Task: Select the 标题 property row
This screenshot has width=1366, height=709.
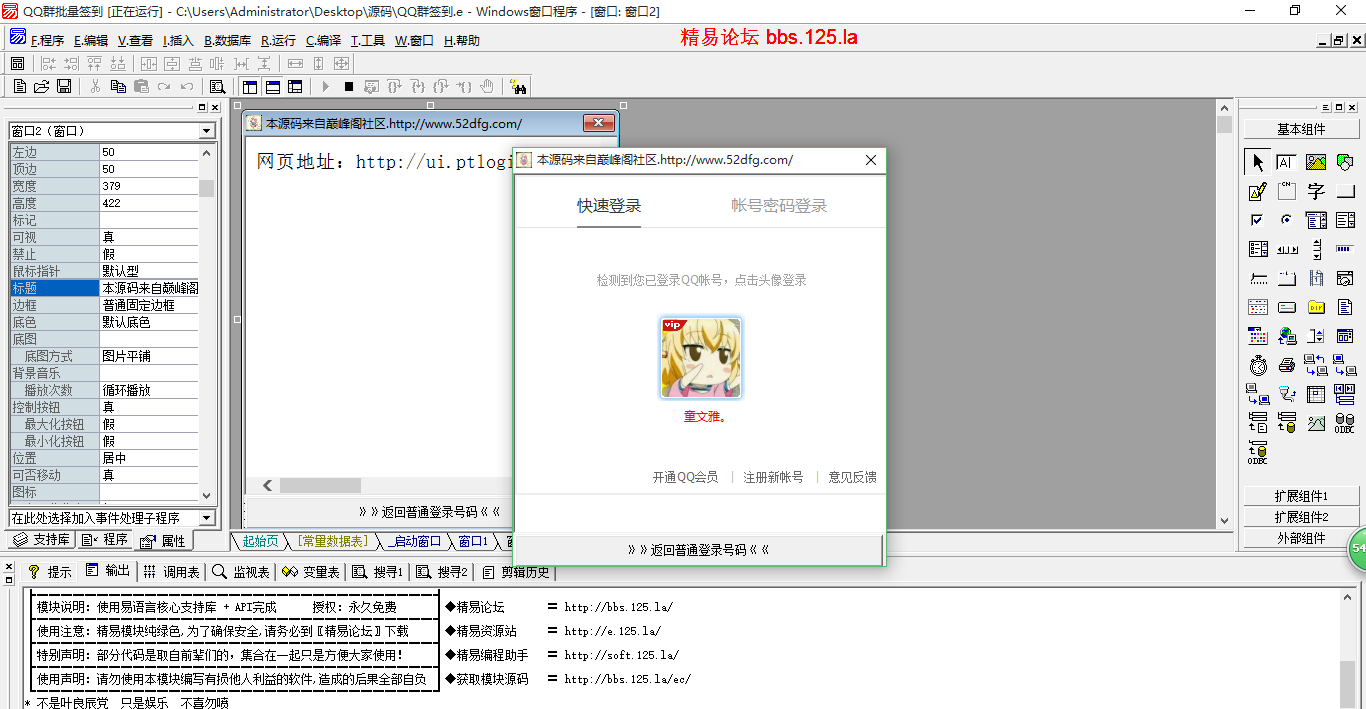Action: click(x=104, y=288)
